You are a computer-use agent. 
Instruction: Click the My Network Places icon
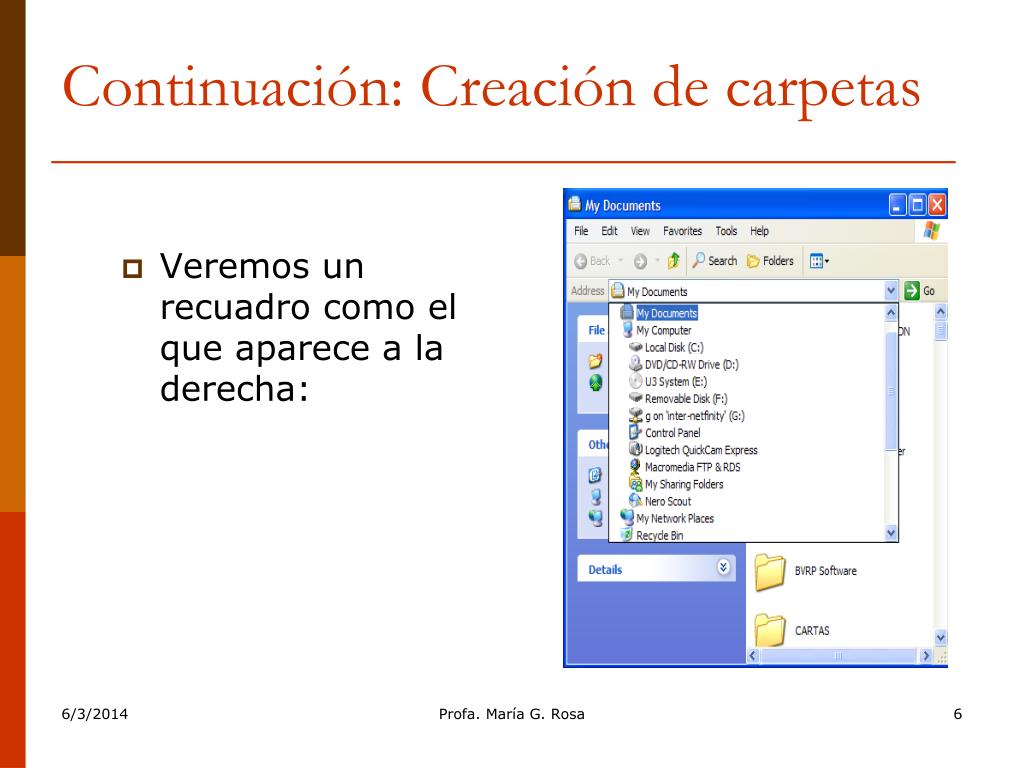[627, 518]
